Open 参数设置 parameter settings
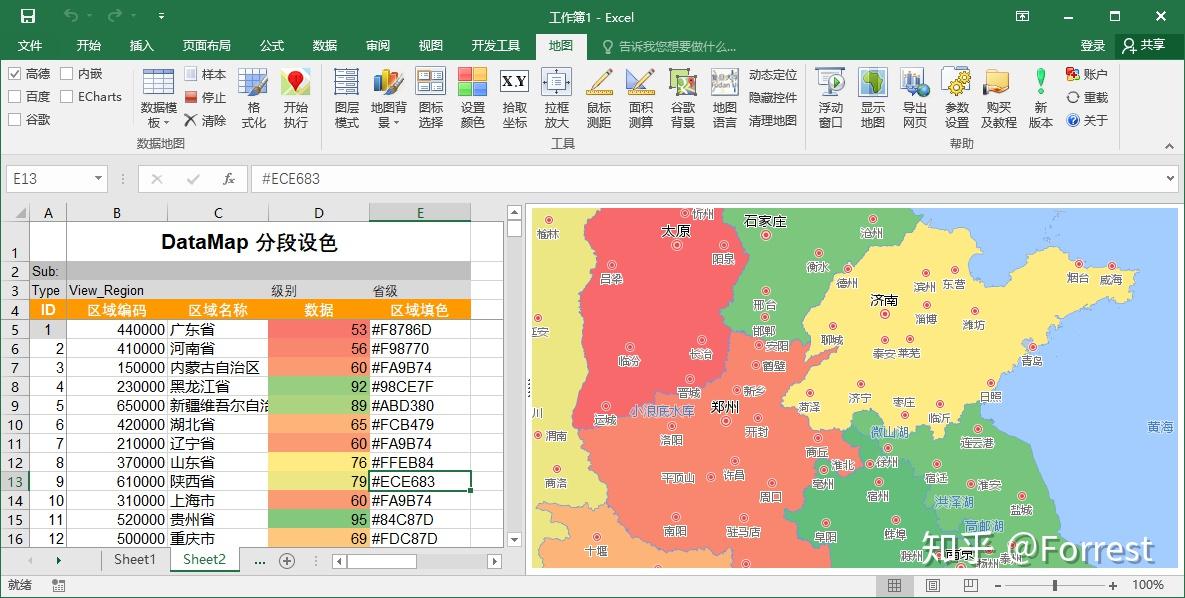 click(x=956, y=98)
